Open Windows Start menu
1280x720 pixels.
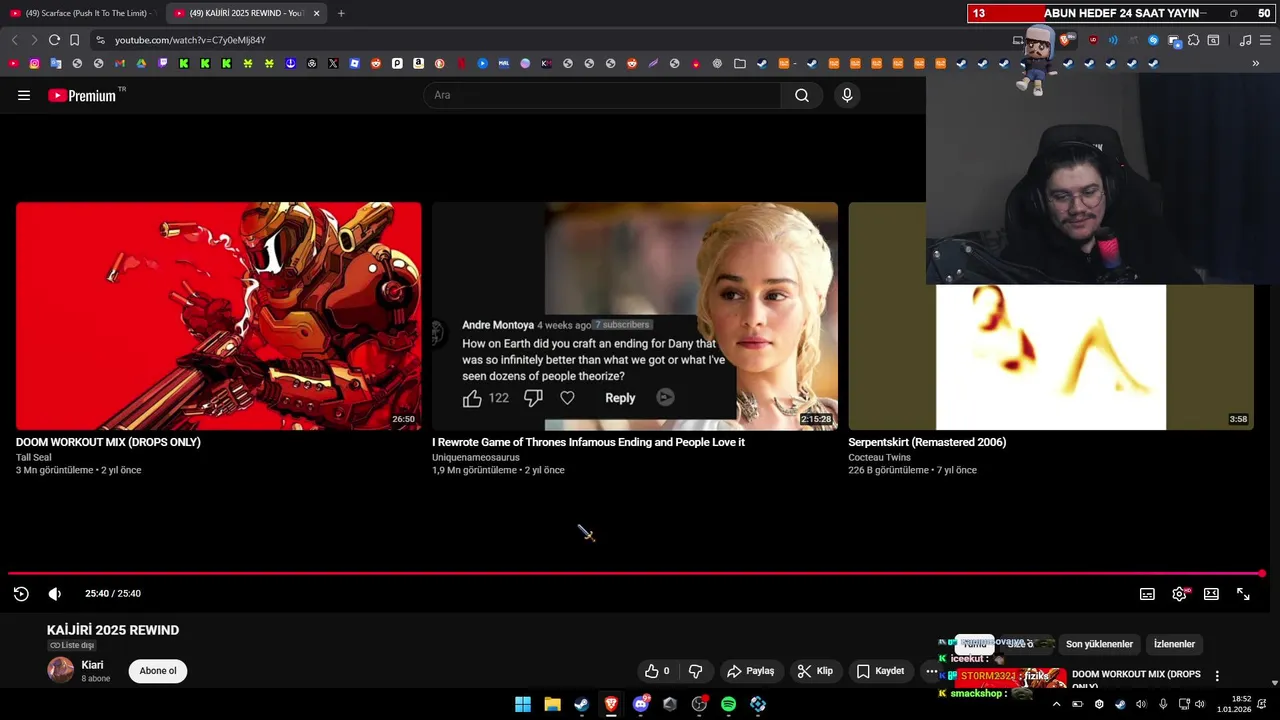[523, 704]
